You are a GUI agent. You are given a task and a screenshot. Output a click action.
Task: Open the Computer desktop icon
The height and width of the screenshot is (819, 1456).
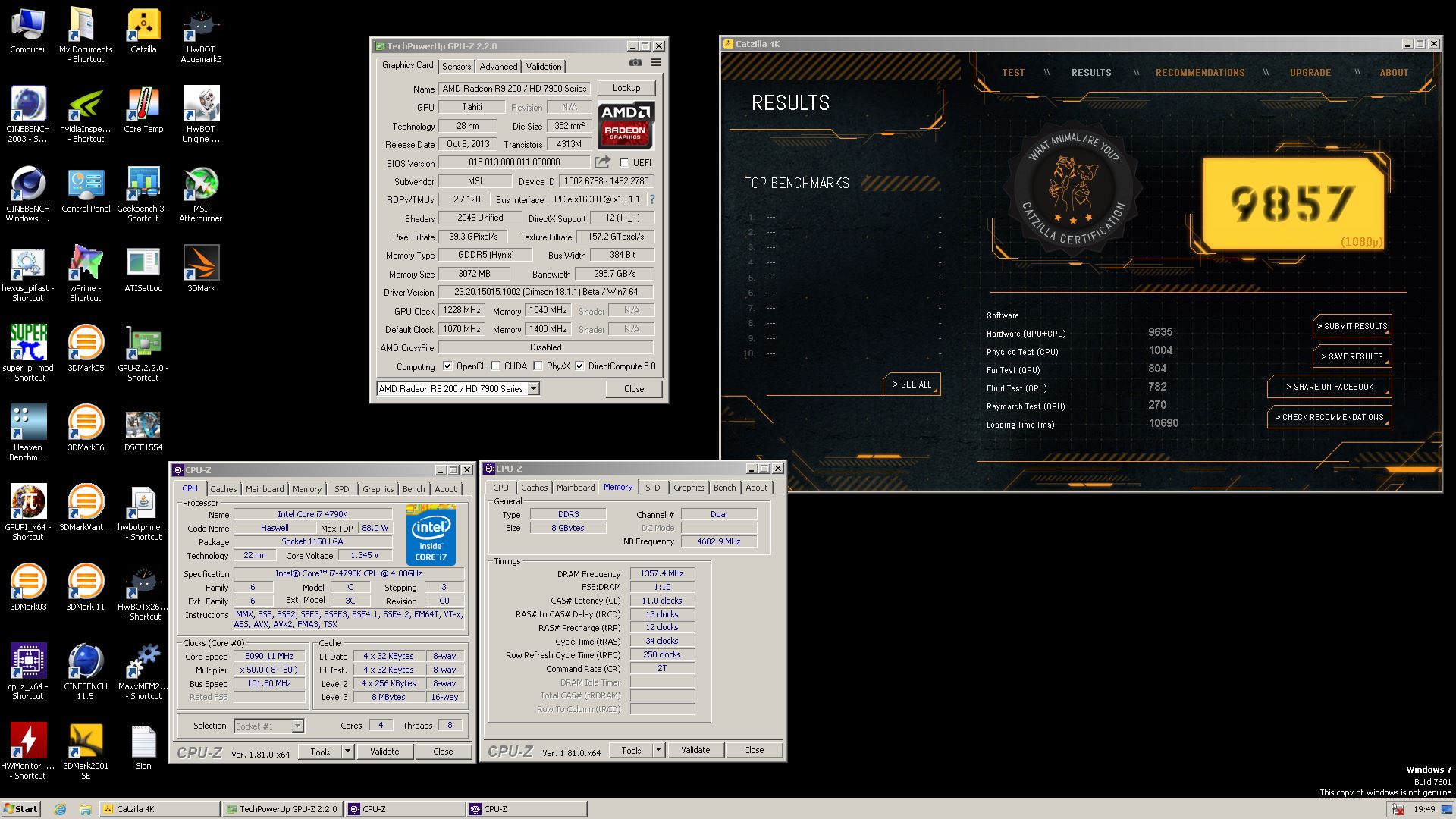28,30
